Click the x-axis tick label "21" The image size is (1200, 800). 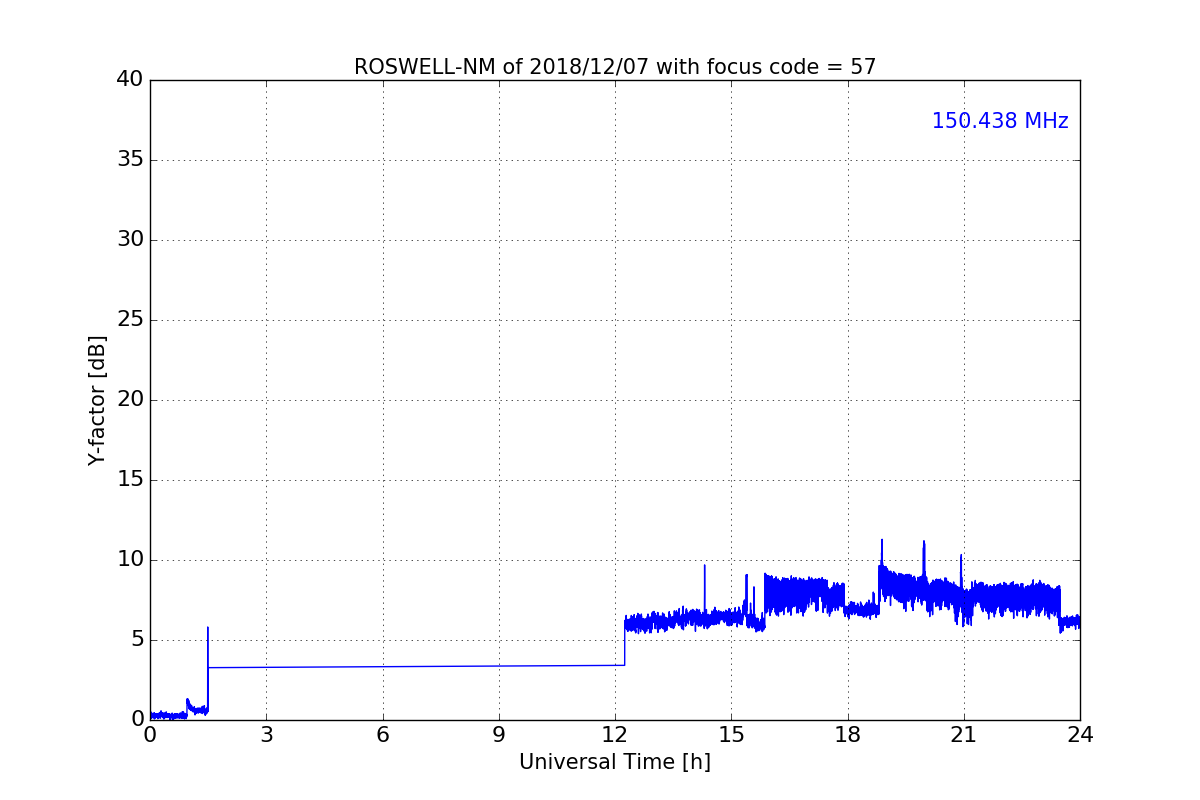(x=964, y=735)
